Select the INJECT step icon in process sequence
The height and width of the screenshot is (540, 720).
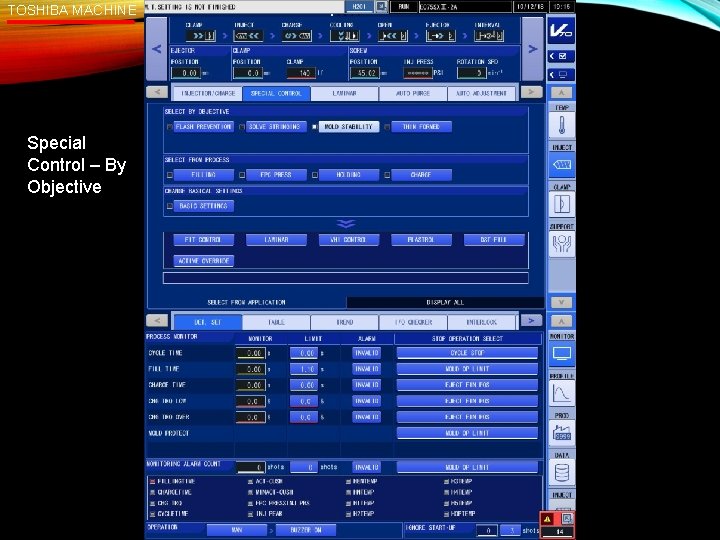tap(248, 35)
